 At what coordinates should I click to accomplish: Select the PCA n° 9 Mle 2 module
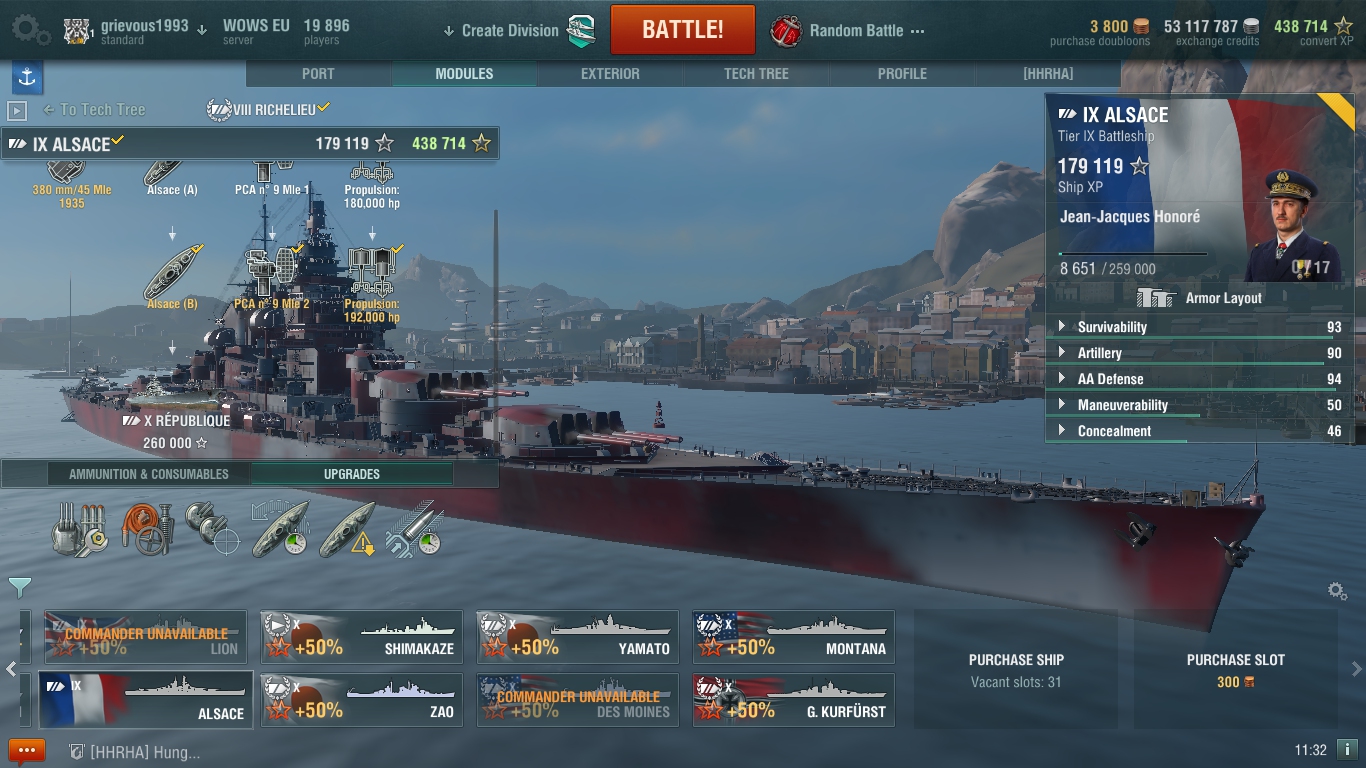272,276
